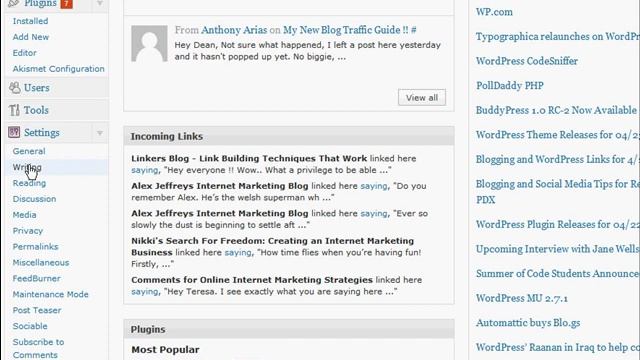
Task: Open Linkers Blog incoming link
Action: click(249, 158)
